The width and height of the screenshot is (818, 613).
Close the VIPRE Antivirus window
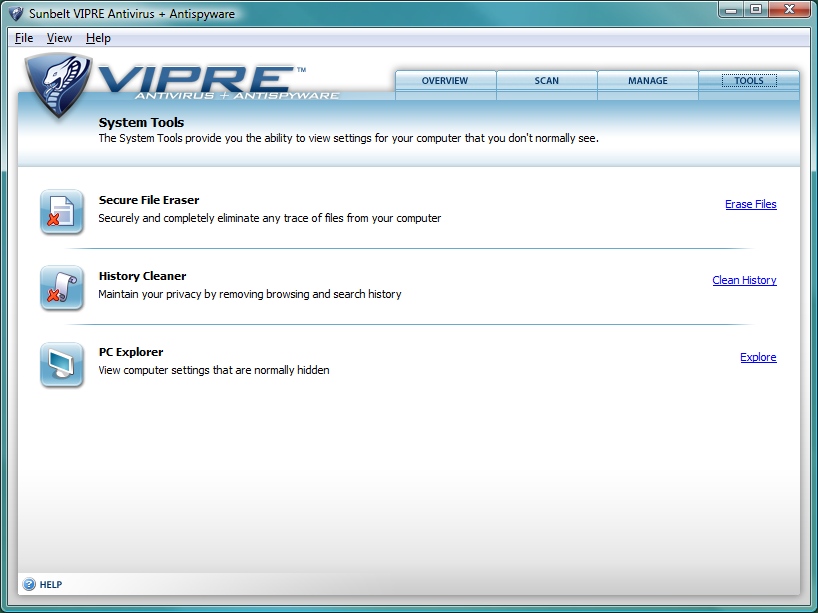tap(789, 10)
